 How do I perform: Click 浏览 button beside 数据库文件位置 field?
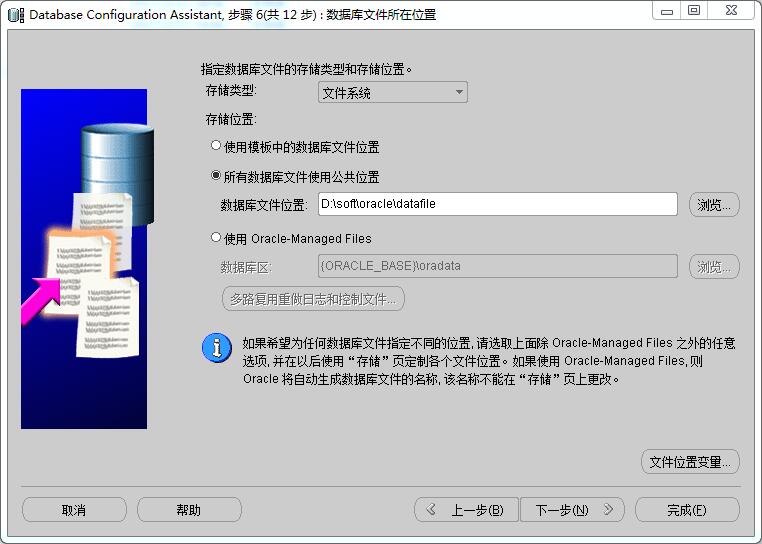click(714, 205)
